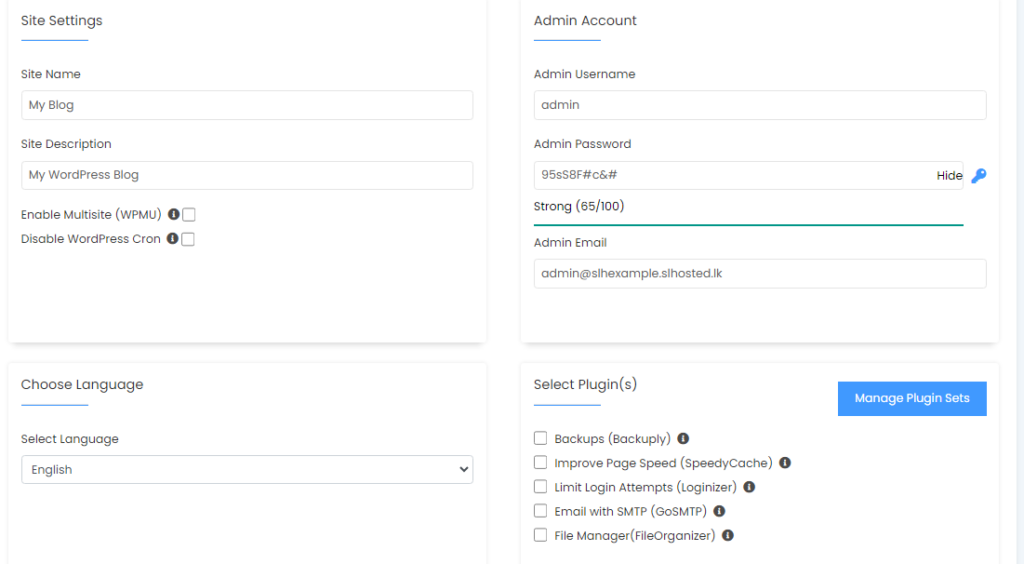Focus the Admin Email text field

tap(760, 274)
